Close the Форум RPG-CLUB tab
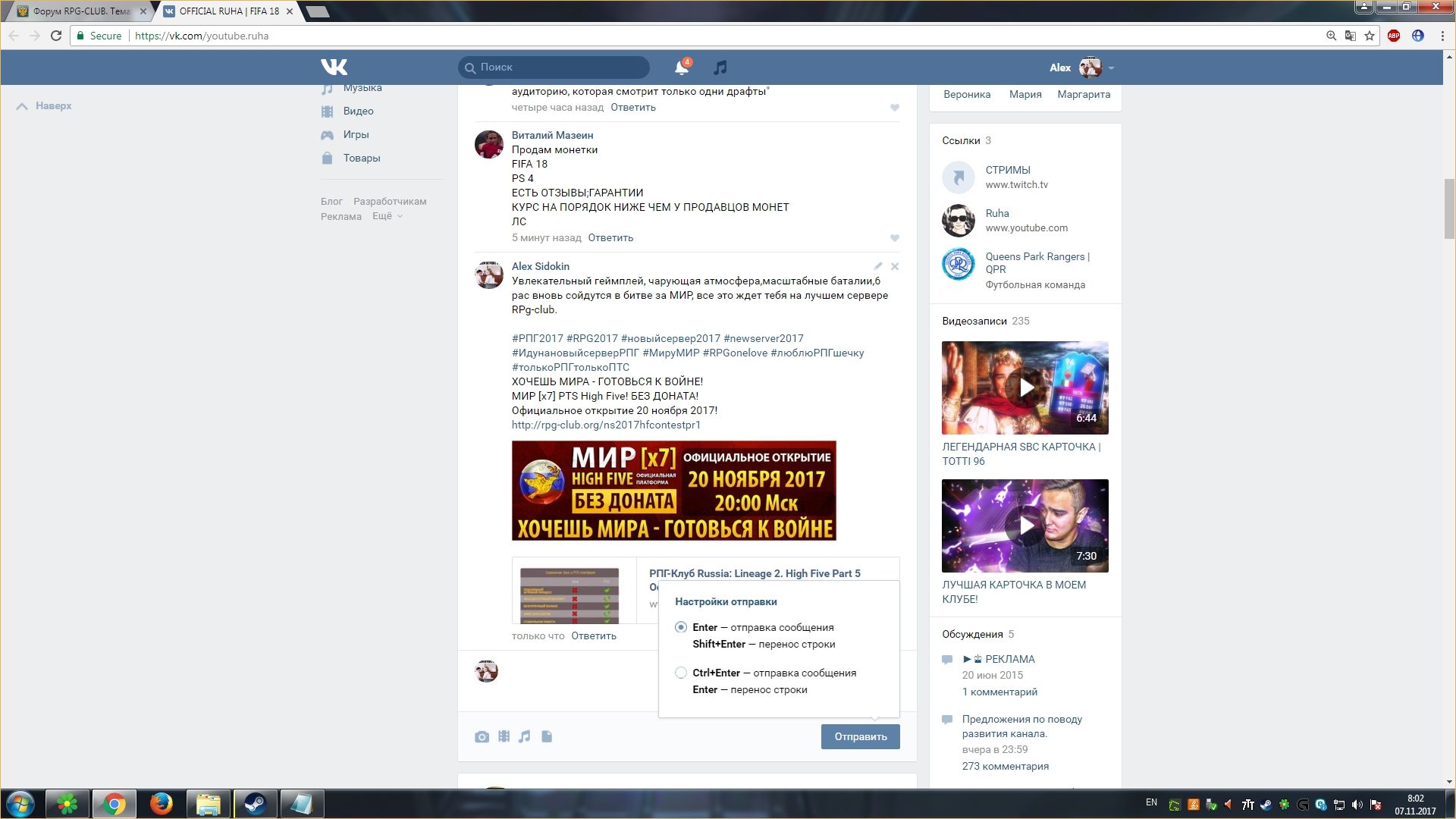This screenshot has height=819, width=1456. [x=143, y=11]
